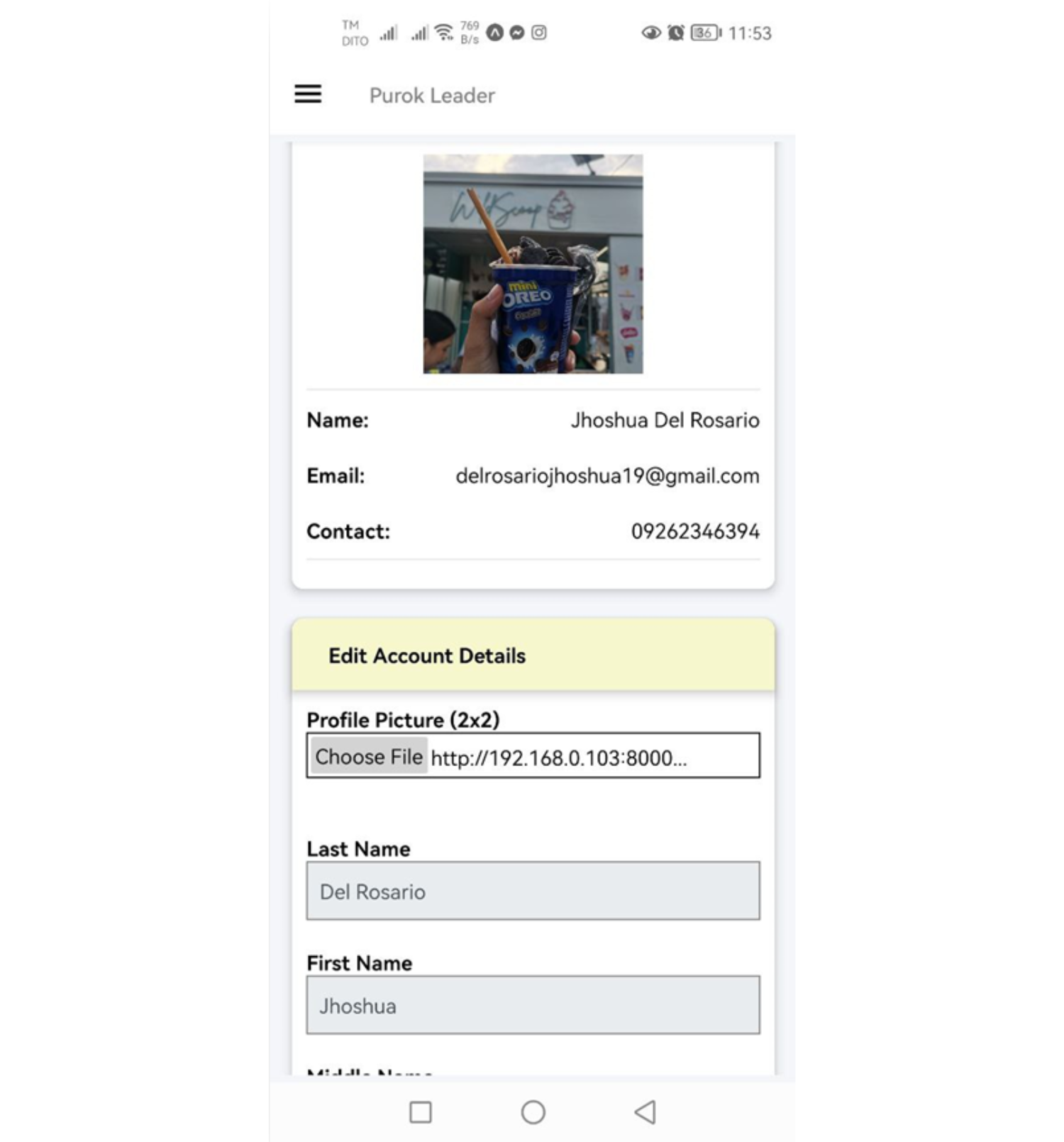Tap the Oreo cup profile picture
Image resolution: width=1064 pixels, height=1142 pixels.
point(533,264)
